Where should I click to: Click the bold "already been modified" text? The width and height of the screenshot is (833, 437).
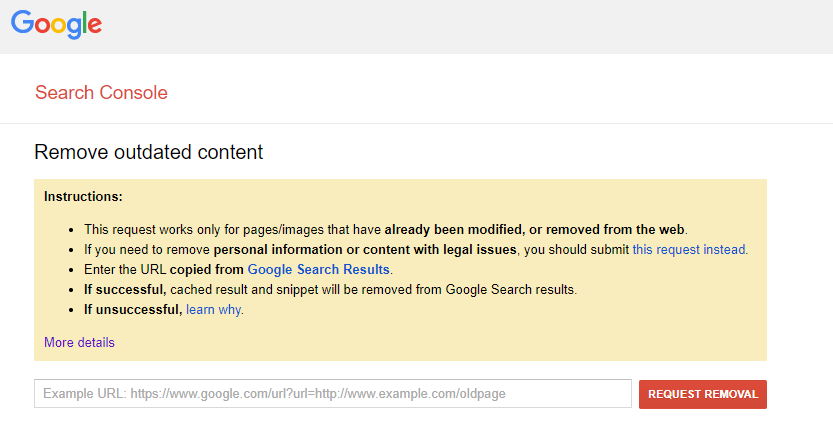(x=452, y=229)
